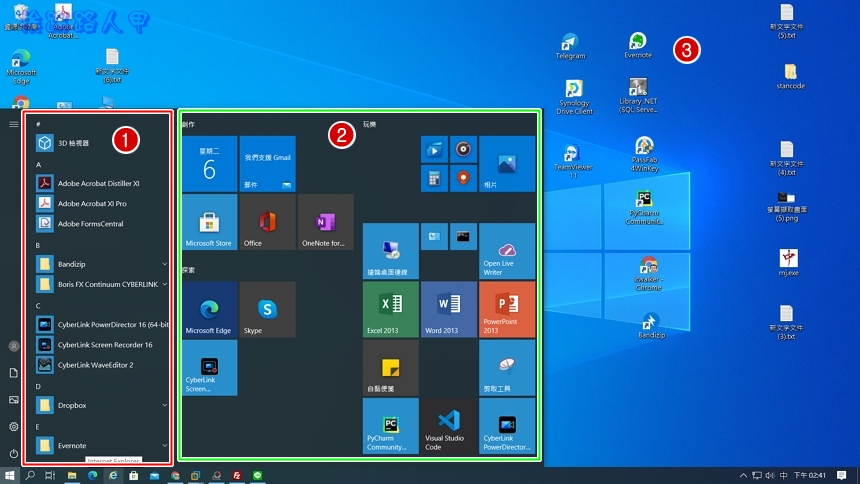Open the Maps small tile

[x=463, y=178]
